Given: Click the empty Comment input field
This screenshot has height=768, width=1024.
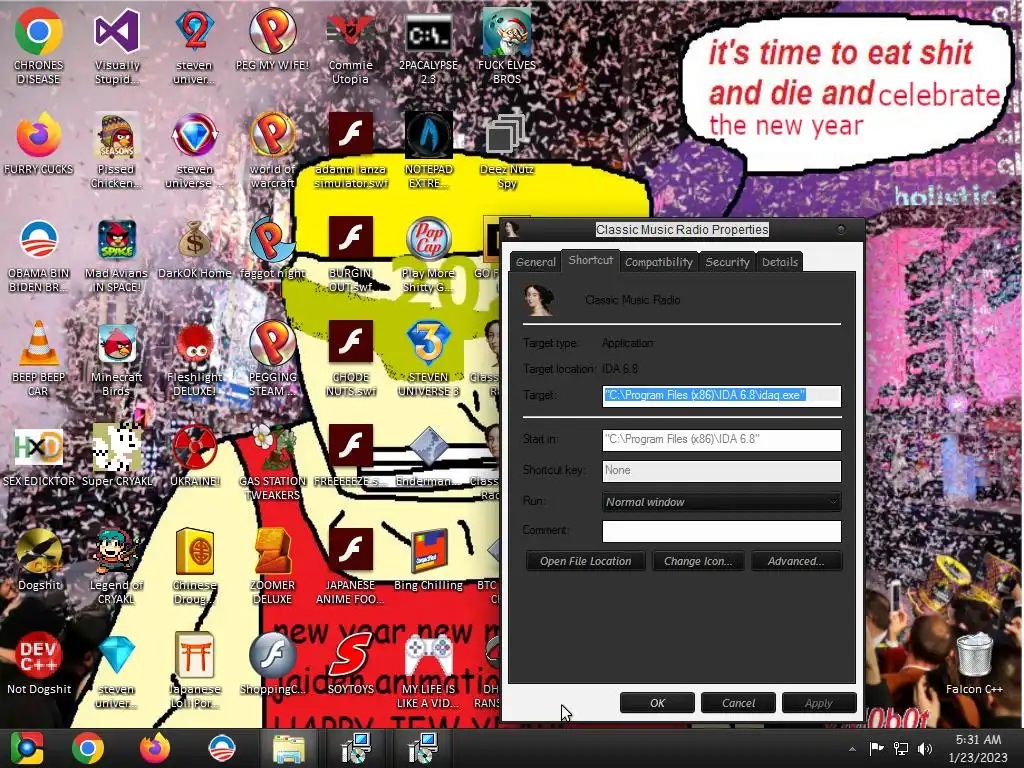Looking at the screenshot, I should tap(722, 531).
